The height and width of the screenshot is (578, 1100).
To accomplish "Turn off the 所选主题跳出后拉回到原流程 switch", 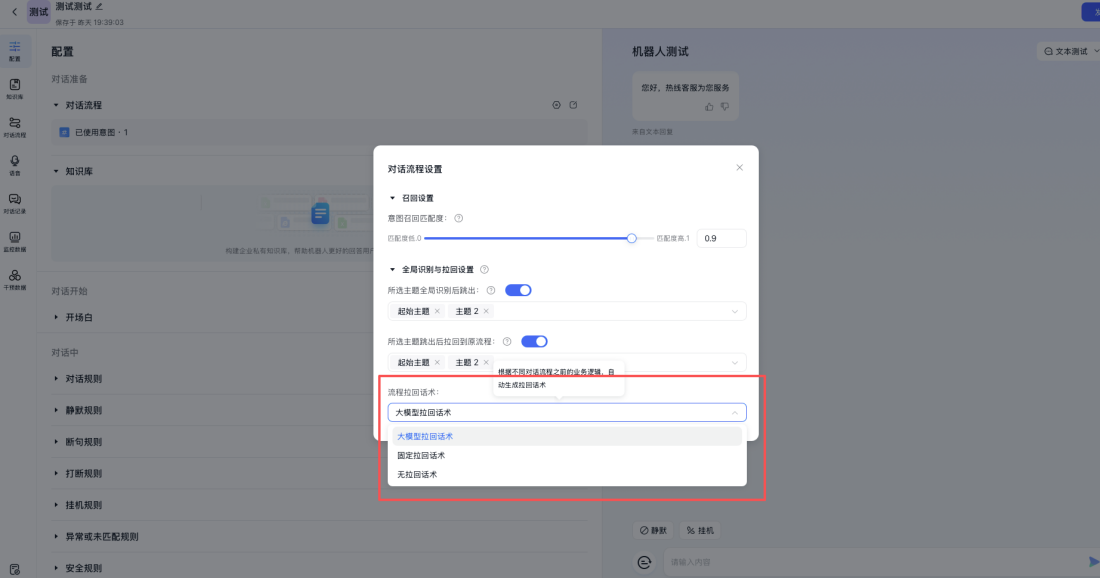I will (x=534, y=341).
